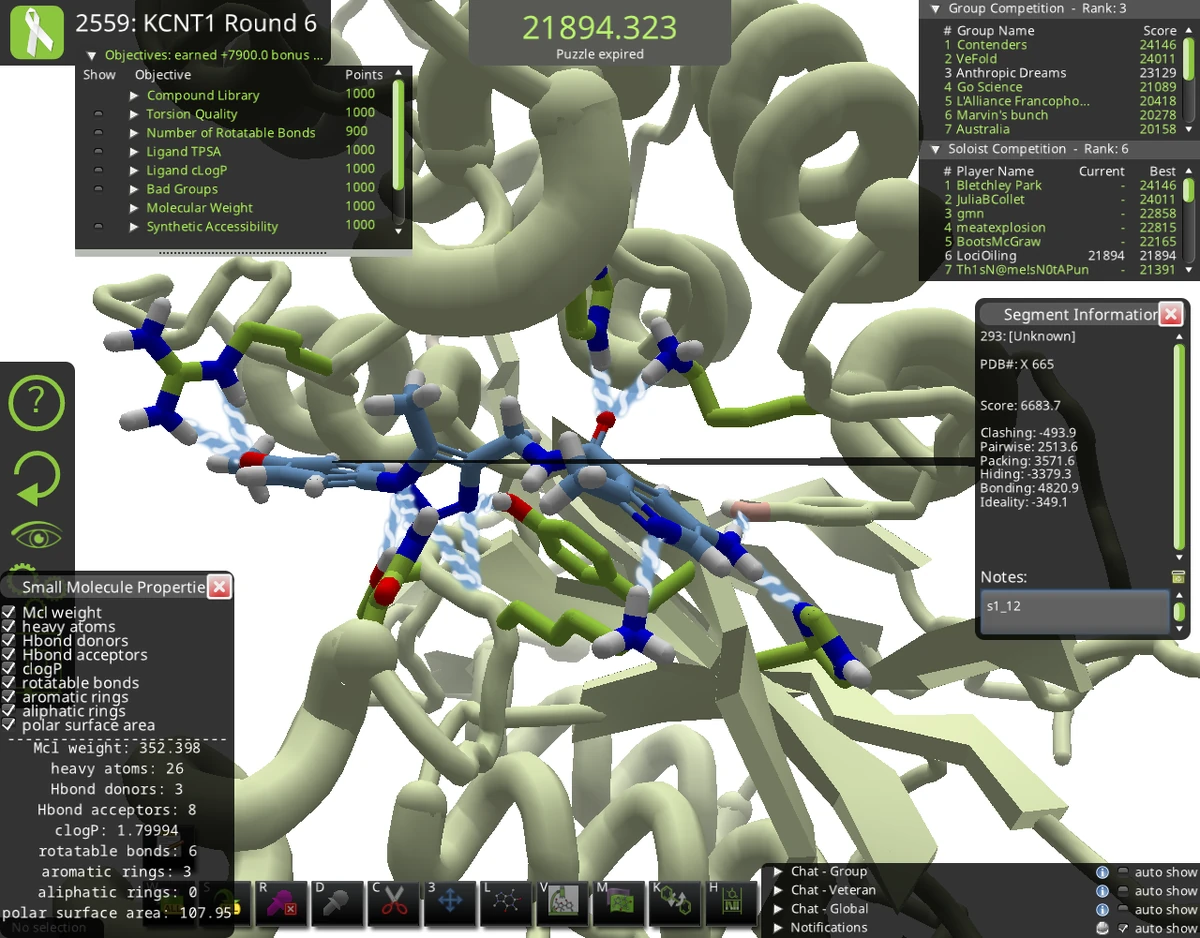This screenshot has width=1200, height=938.
Task: Uncheck the Mcl weight checkbox
Action: point(10,612)
